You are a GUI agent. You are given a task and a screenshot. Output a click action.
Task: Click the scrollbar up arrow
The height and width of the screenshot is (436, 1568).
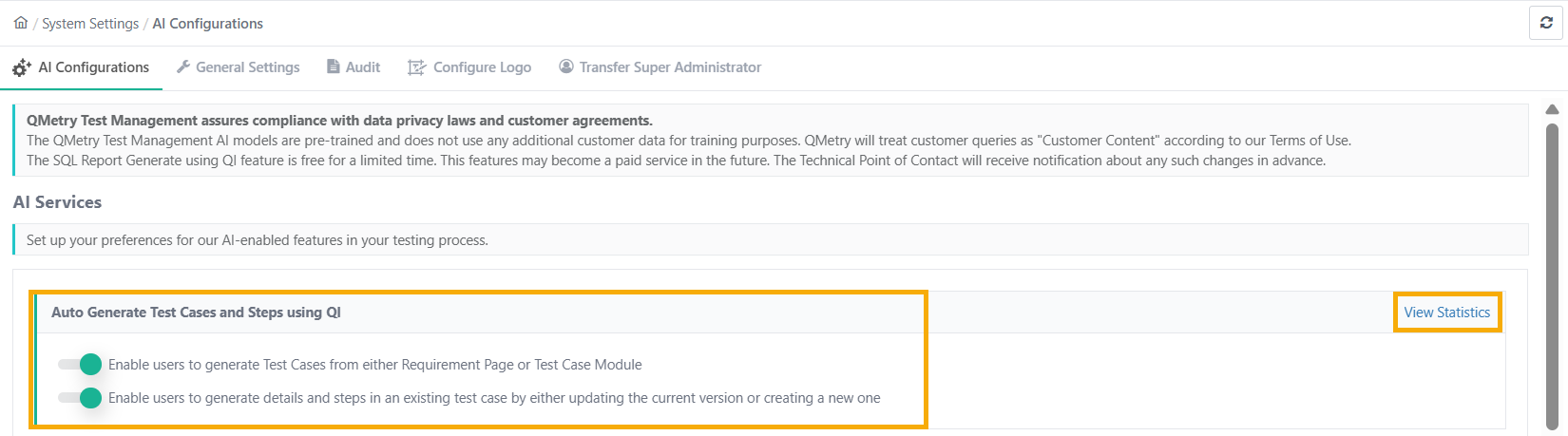pyautogui.click(x=1552, y=109)
